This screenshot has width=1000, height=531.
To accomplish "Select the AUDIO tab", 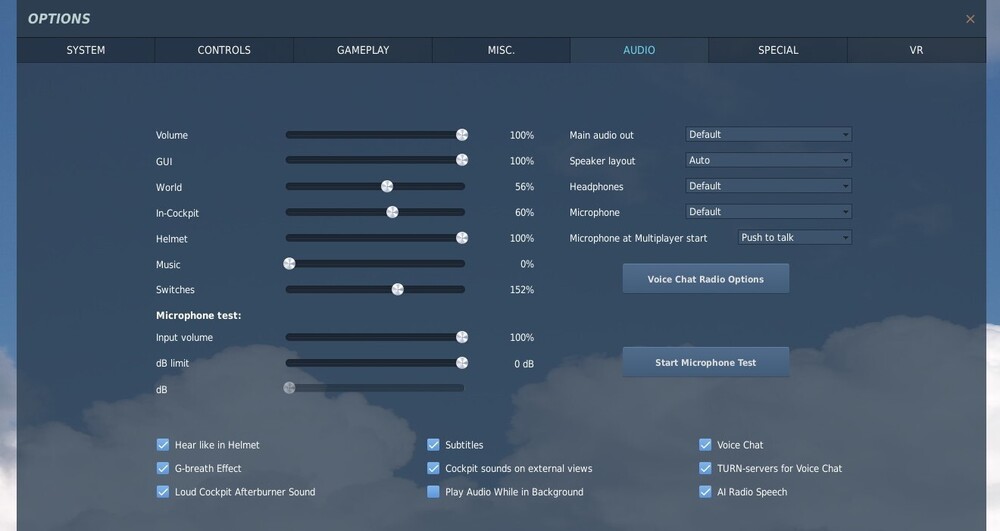I will 639,50.
